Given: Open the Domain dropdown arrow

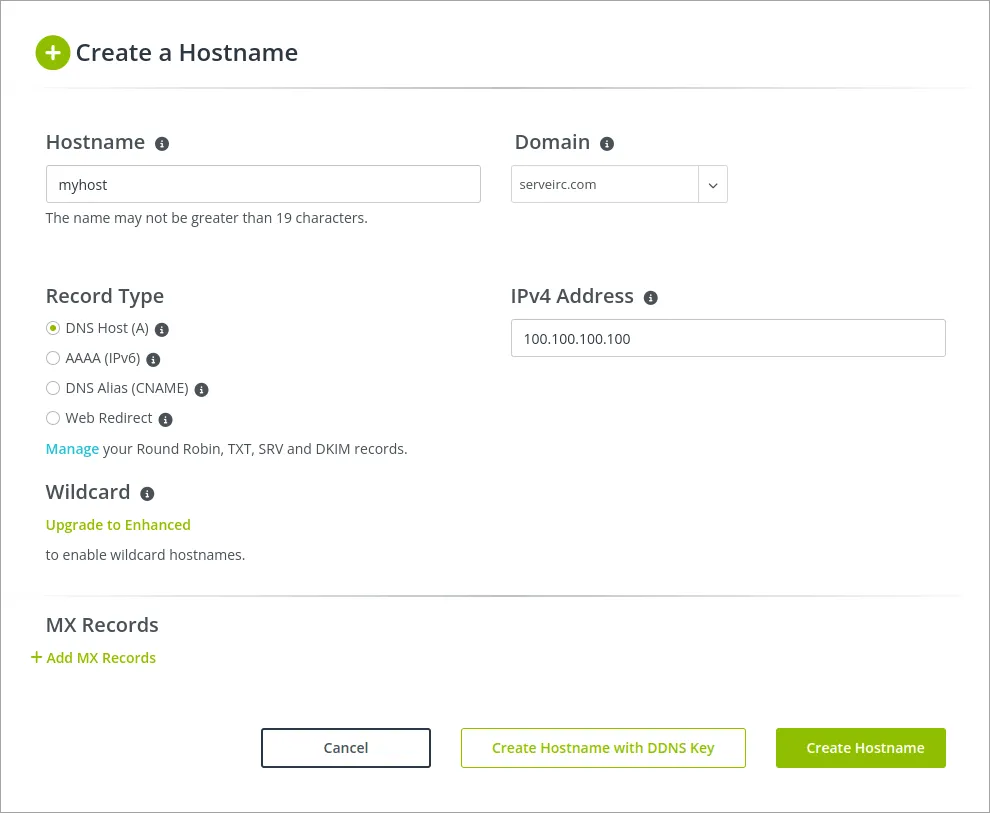Looking at the screenshot, I should click(713, 185).
